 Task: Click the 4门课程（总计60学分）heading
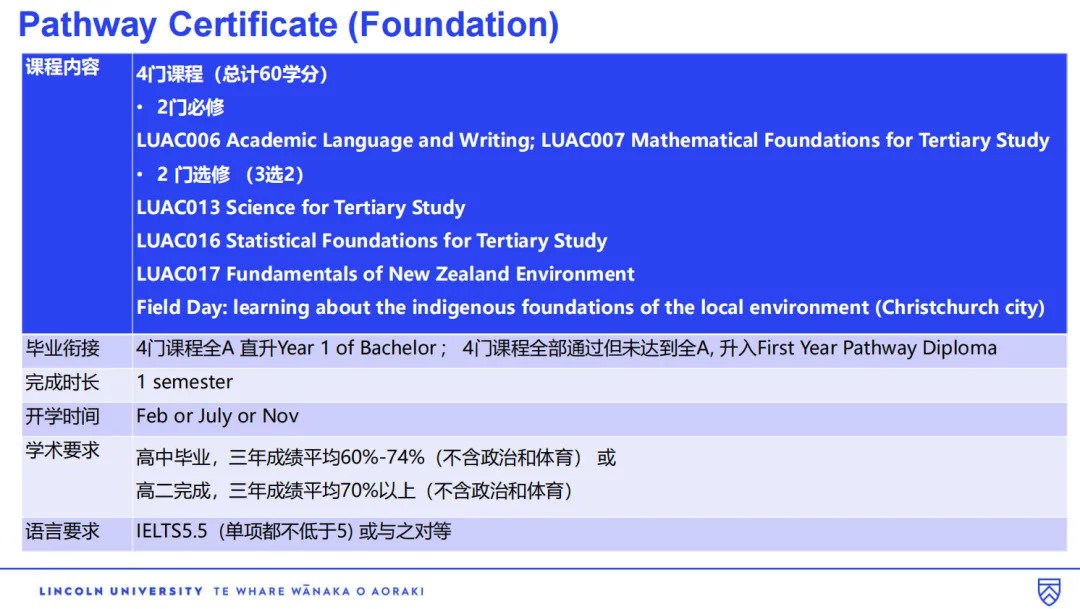(x=233, y=74)
